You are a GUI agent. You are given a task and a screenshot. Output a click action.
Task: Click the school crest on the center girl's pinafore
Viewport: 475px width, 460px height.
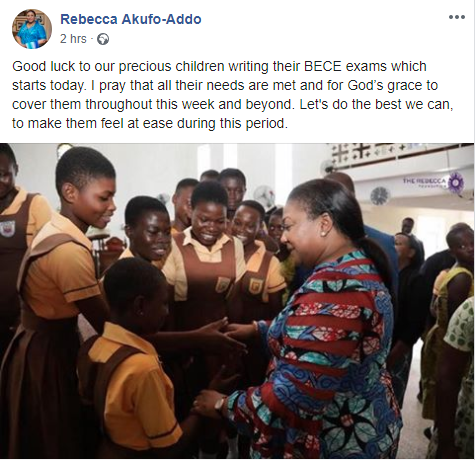tap(223, 284)
